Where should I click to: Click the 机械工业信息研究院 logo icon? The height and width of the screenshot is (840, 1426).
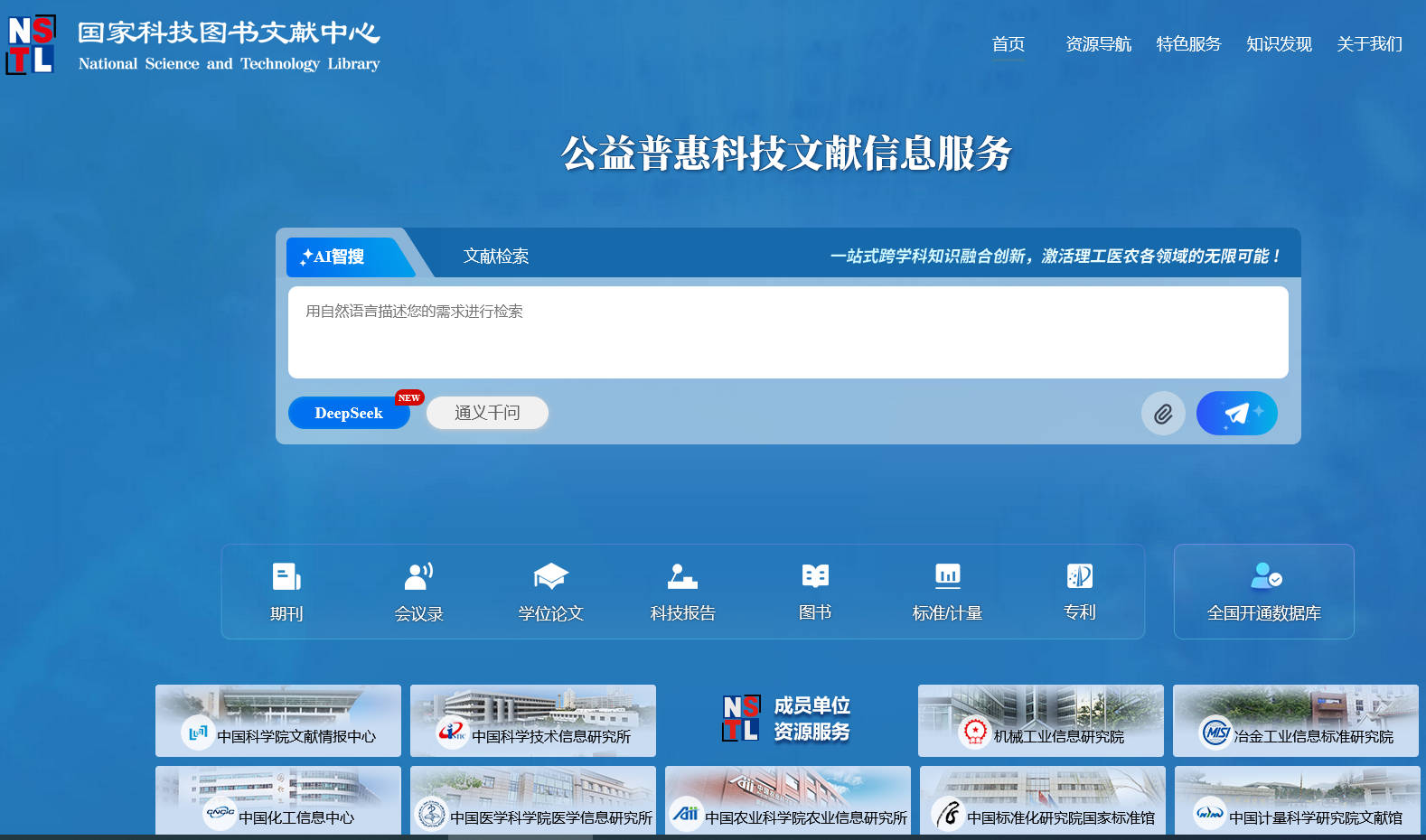(974, 732)
